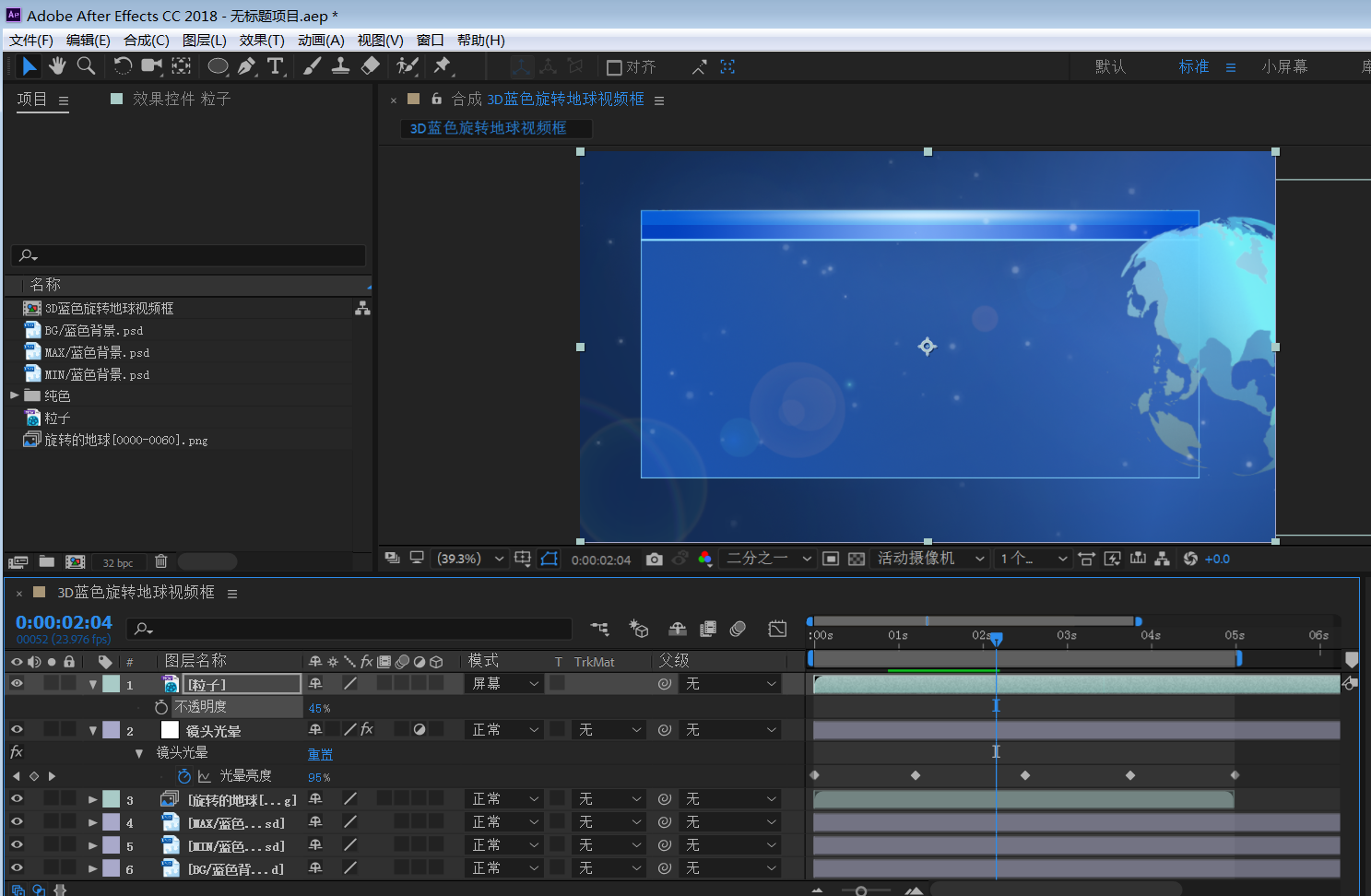Select the Zoom magnifier tool
Screen dimensions: 1371x896
[86, 66]
